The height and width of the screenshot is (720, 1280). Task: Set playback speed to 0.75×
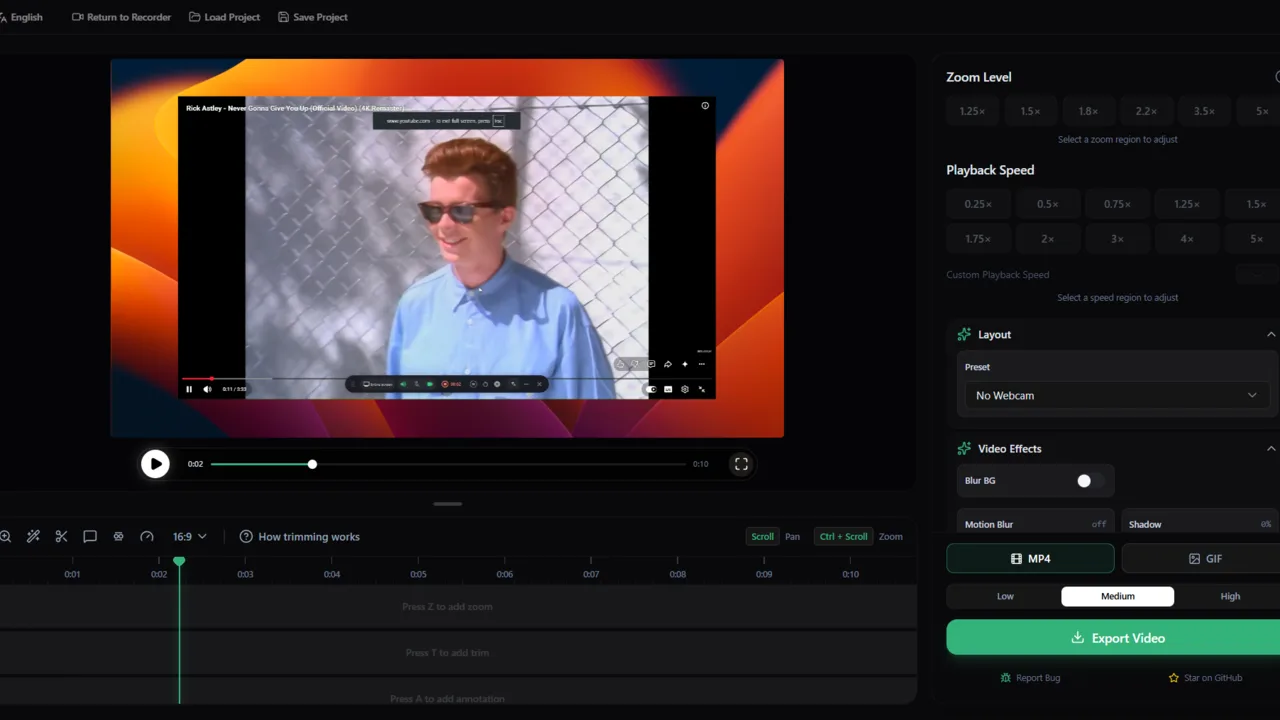tap(1117, 204)
